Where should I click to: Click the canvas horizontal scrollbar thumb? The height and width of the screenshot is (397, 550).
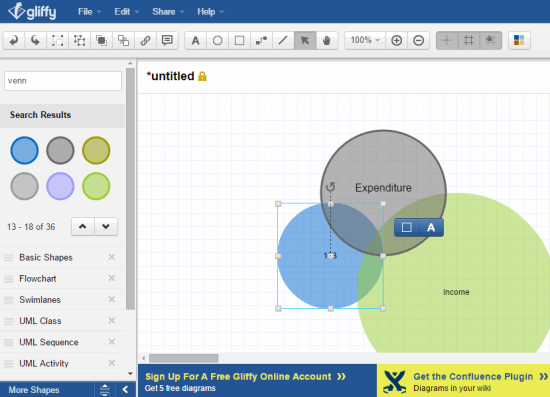183,358
